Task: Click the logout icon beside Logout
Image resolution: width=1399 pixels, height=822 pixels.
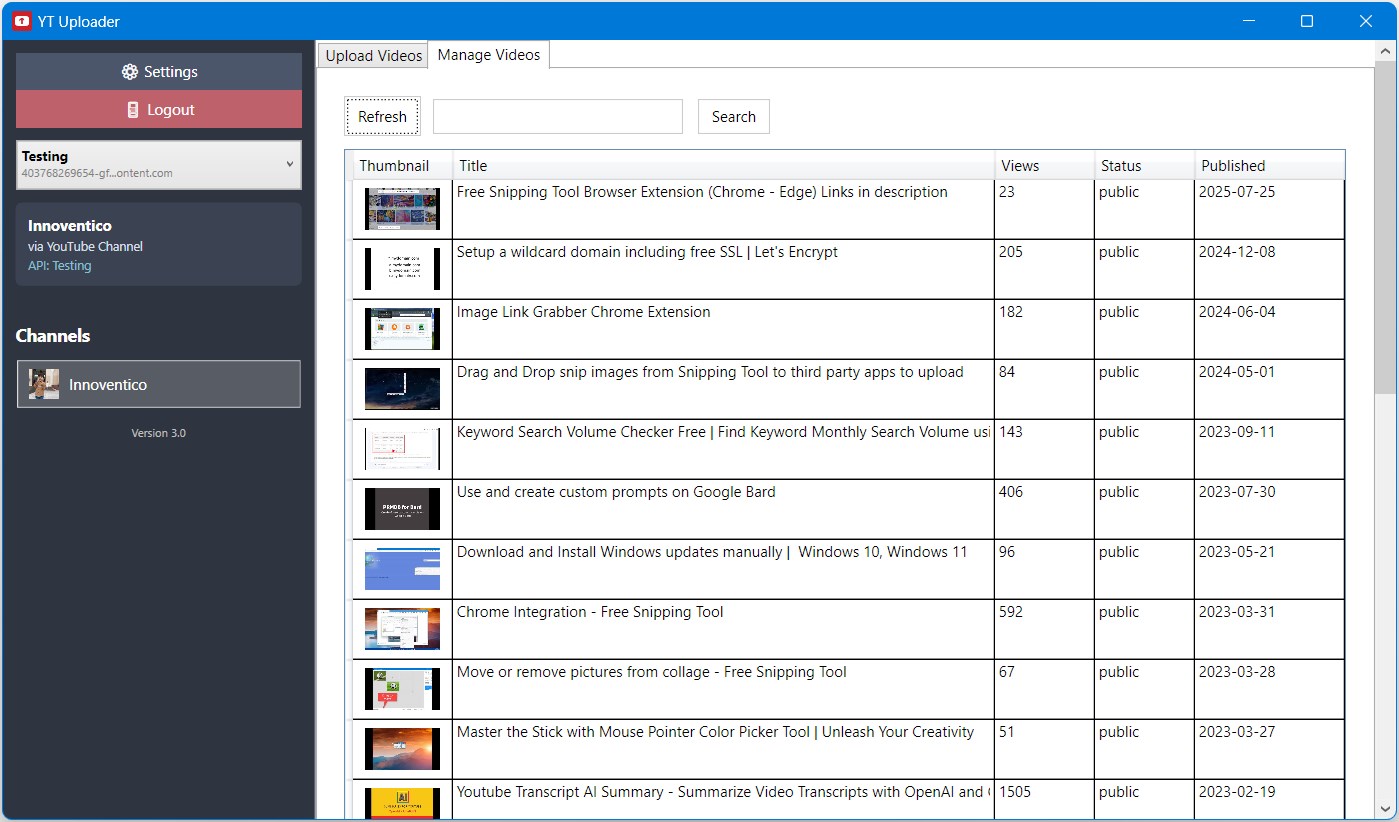Action: [133, 110]
